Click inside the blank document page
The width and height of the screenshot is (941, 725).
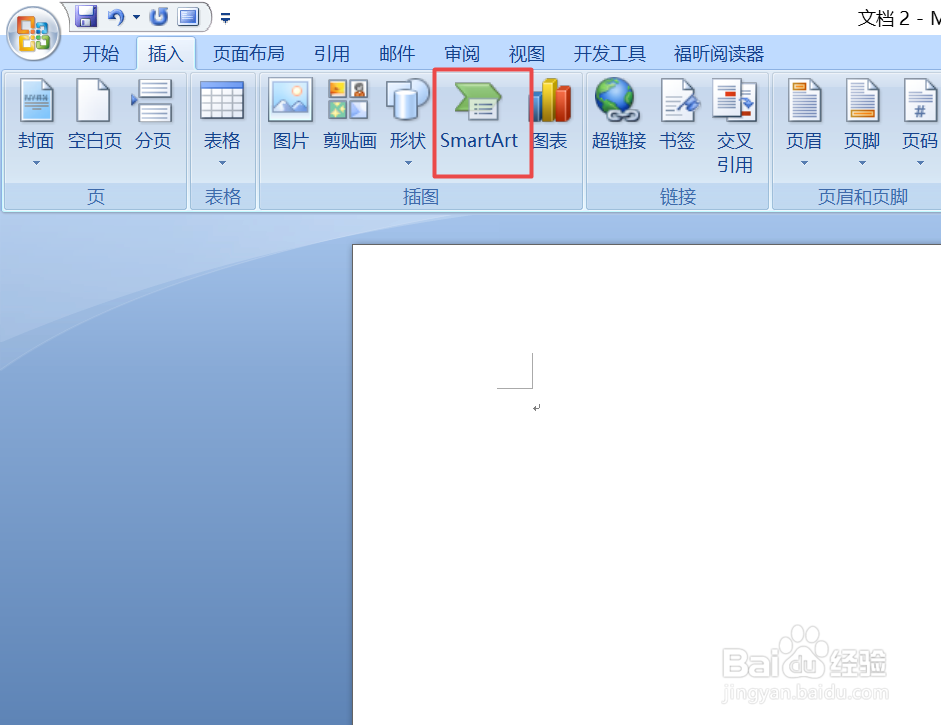647,485
